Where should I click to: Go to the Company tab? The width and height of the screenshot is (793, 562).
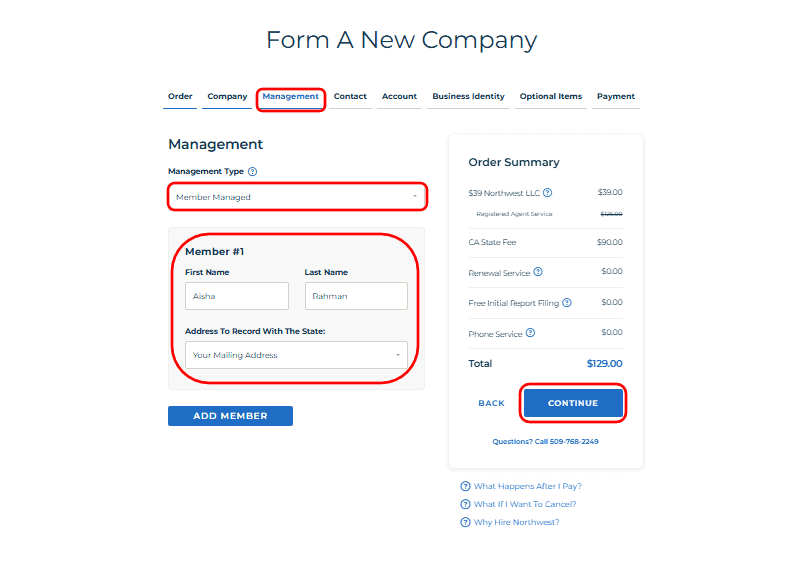click(x=227, y=97)
